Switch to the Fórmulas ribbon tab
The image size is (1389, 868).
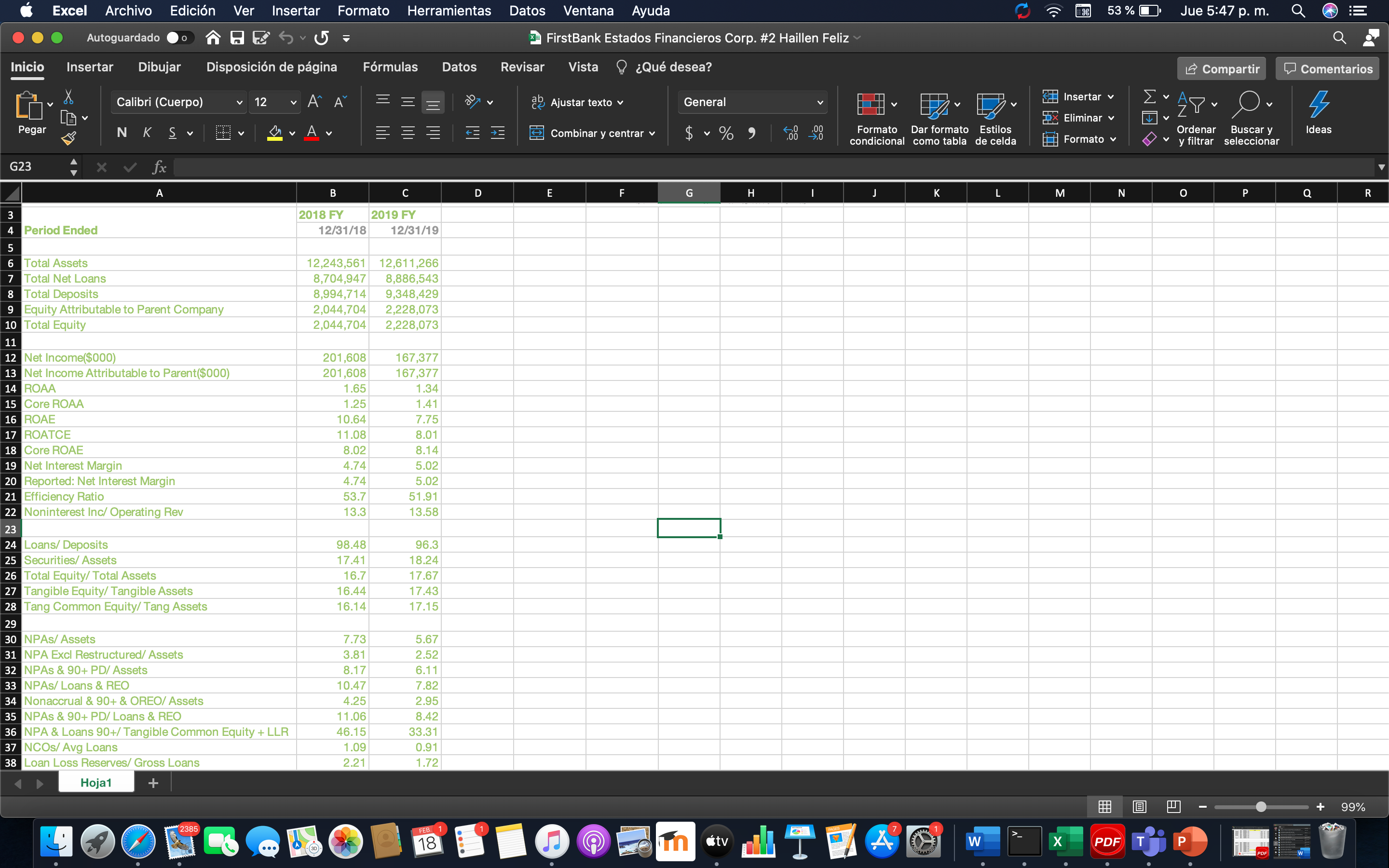point(390,67)
